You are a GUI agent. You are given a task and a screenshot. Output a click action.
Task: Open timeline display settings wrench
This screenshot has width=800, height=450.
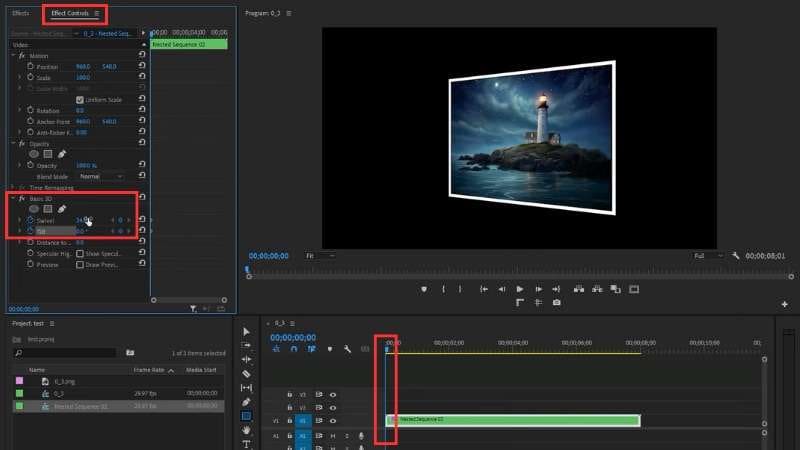coord(347,349)
